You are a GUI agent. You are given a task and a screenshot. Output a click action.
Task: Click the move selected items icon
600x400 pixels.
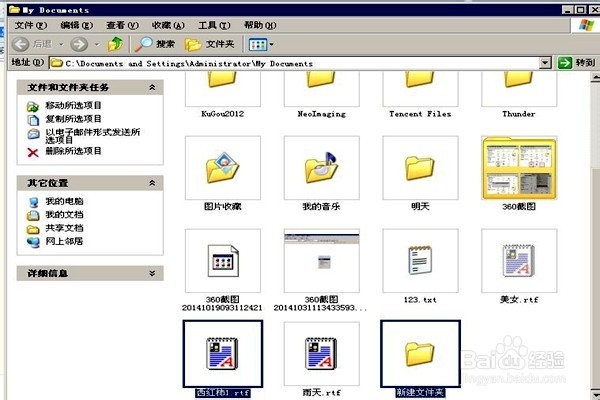click(x=33, y=106)
